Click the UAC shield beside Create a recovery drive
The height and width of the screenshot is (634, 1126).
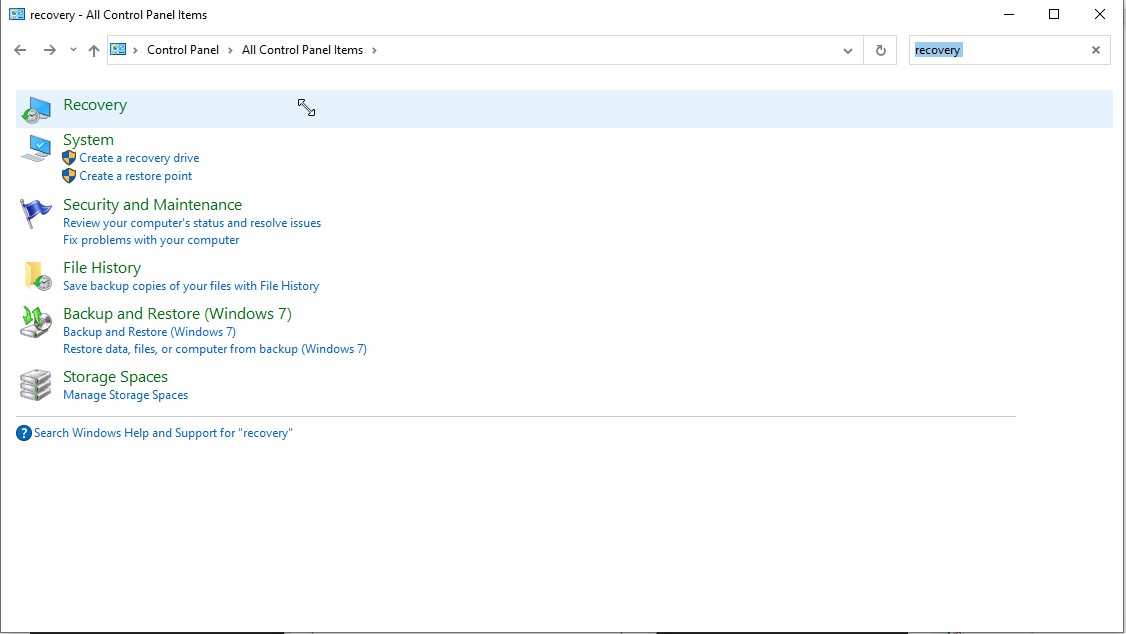68,157
